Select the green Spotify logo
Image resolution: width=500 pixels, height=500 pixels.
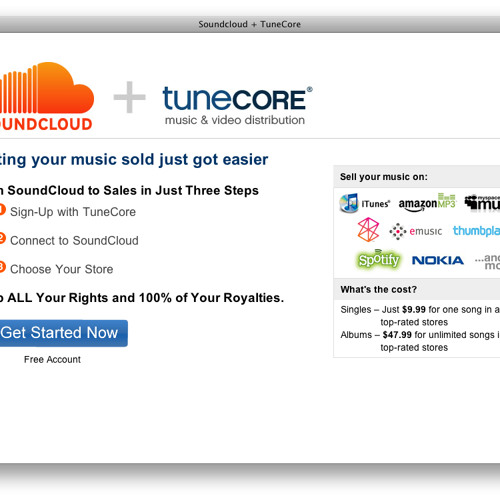click(379, 259)
